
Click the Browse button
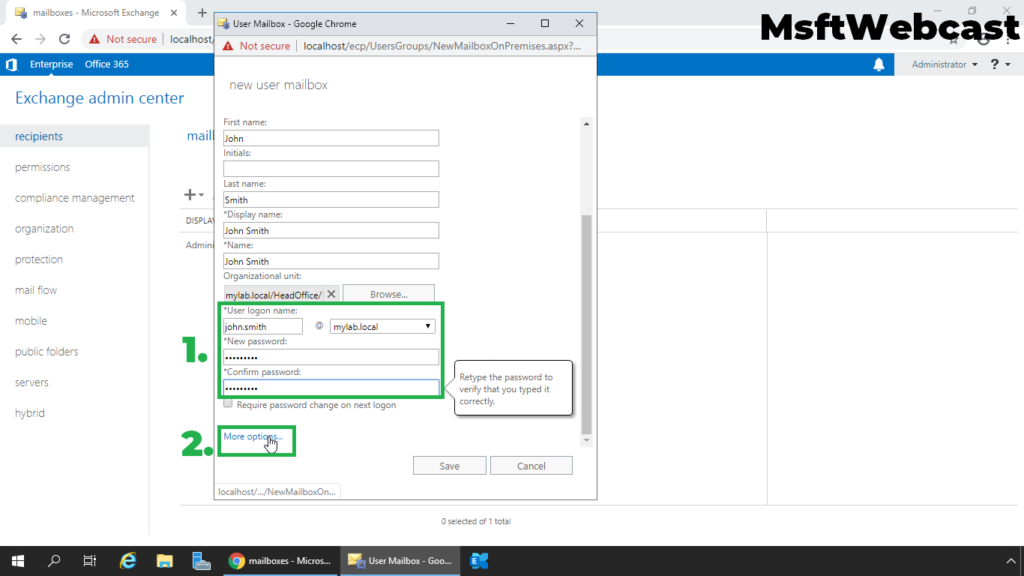click(x=389, y=294)
